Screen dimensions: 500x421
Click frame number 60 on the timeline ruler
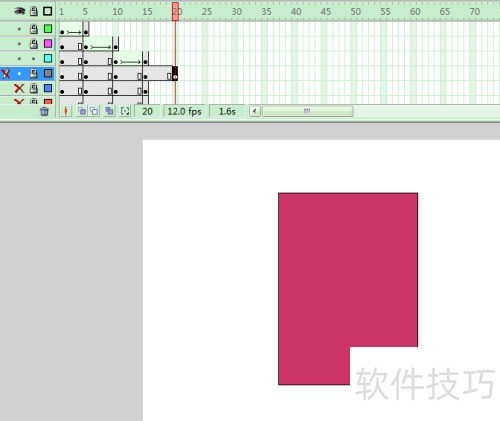click(415, 12)
